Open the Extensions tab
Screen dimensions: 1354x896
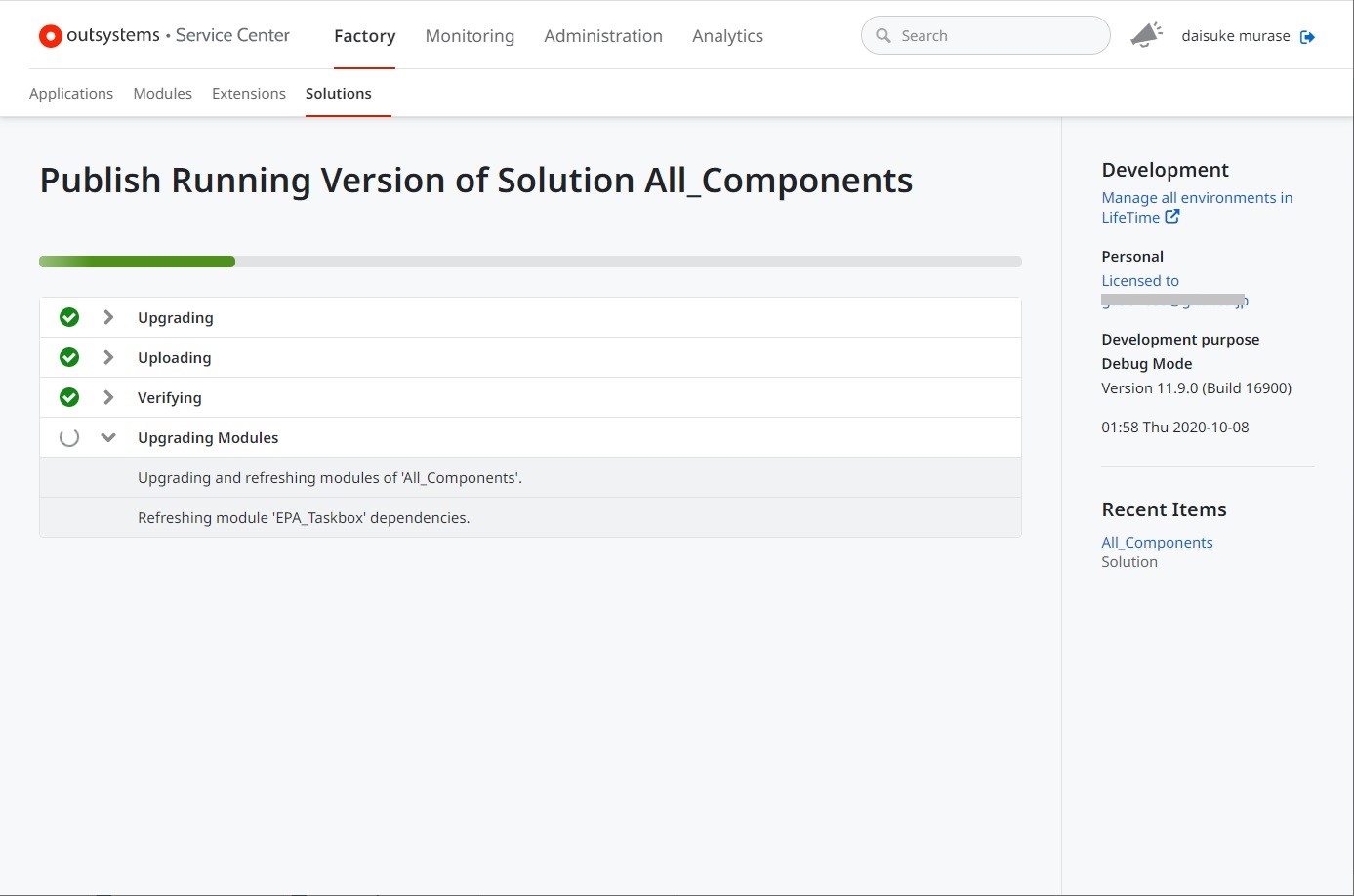click(x=249, y=94)
